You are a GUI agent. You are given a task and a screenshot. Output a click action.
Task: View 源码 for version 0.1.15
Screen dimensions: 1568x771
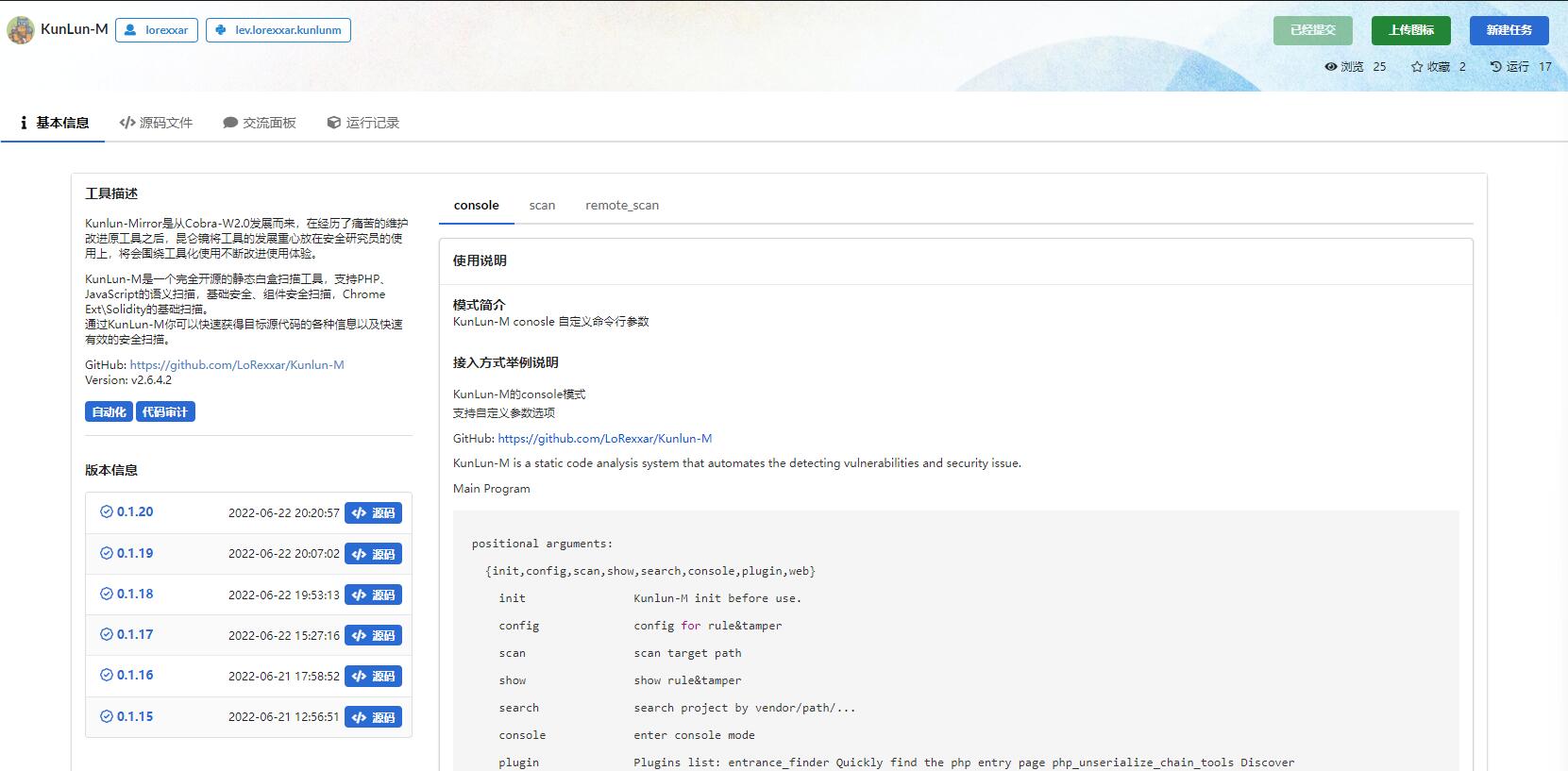(x=373, y=717)
